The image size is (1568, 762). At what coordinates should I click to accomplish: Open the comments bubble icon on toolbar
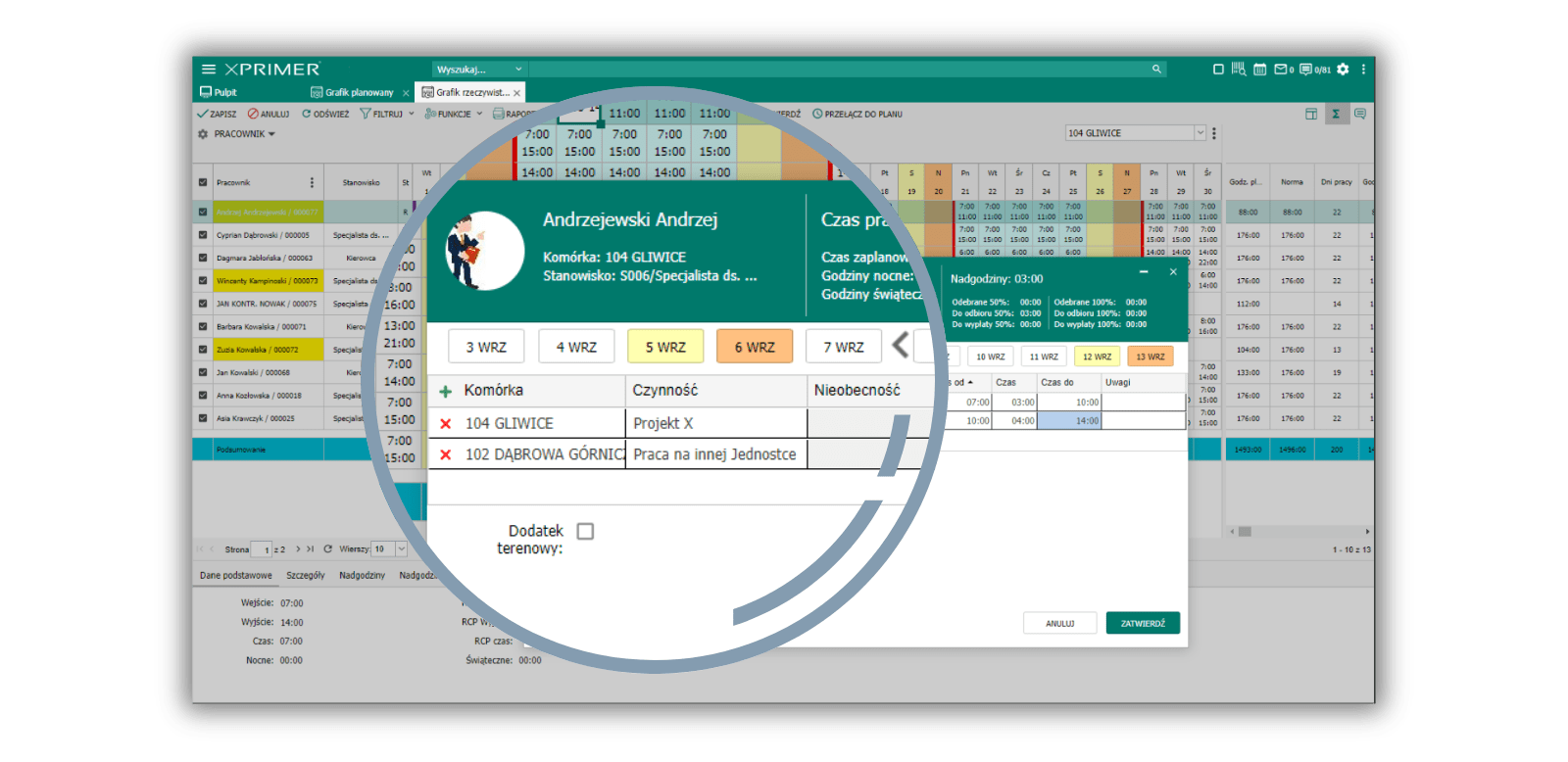click(1360, 114)
